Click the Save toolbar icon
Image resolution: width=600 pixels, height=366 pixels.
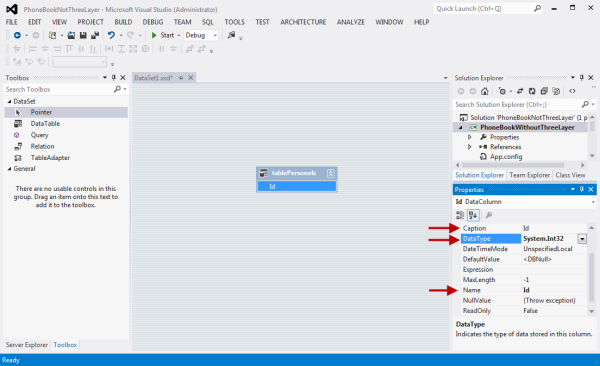83,35
